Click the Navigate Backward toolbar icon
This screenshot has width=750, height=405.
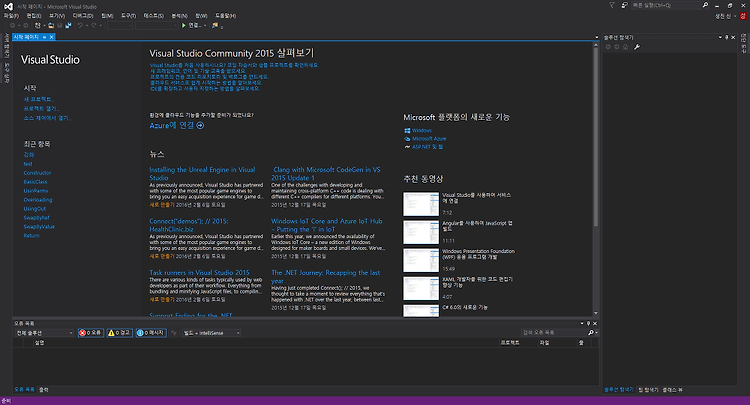(x=12, y=25)
